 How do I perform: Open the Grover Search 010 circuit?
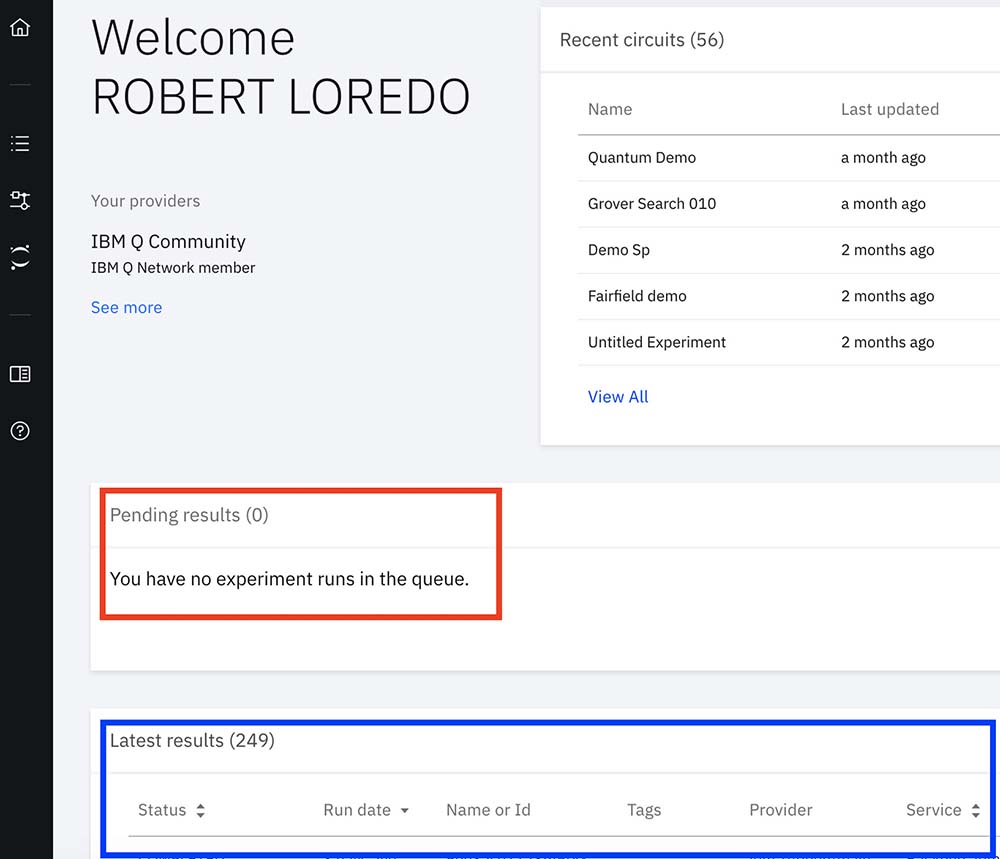click(x=652, y=204)
